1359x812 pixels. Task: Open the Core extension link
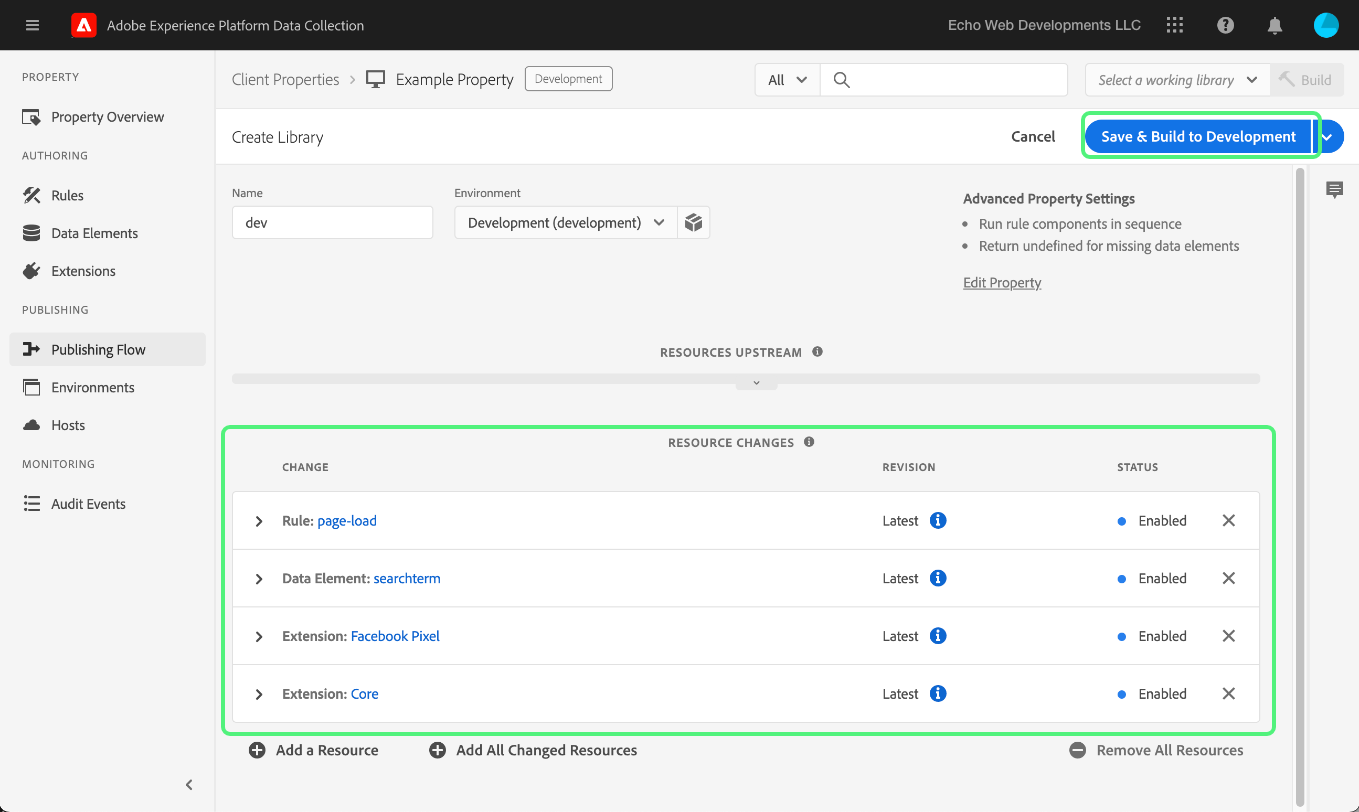[x=365, y=694]
